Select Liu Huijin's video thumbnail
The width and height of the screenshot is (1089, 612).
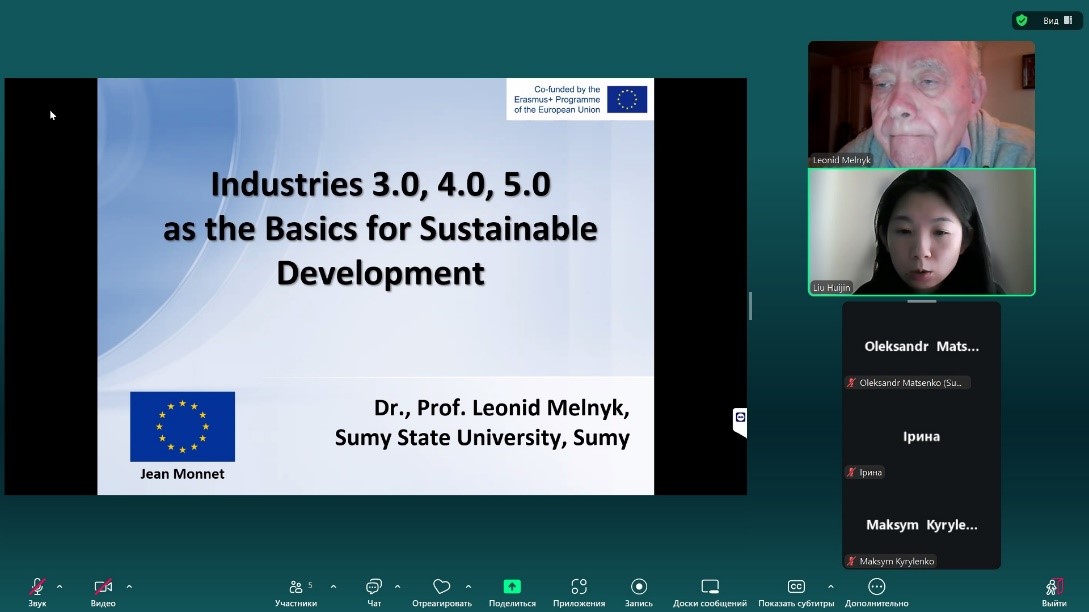coord(921,232)
